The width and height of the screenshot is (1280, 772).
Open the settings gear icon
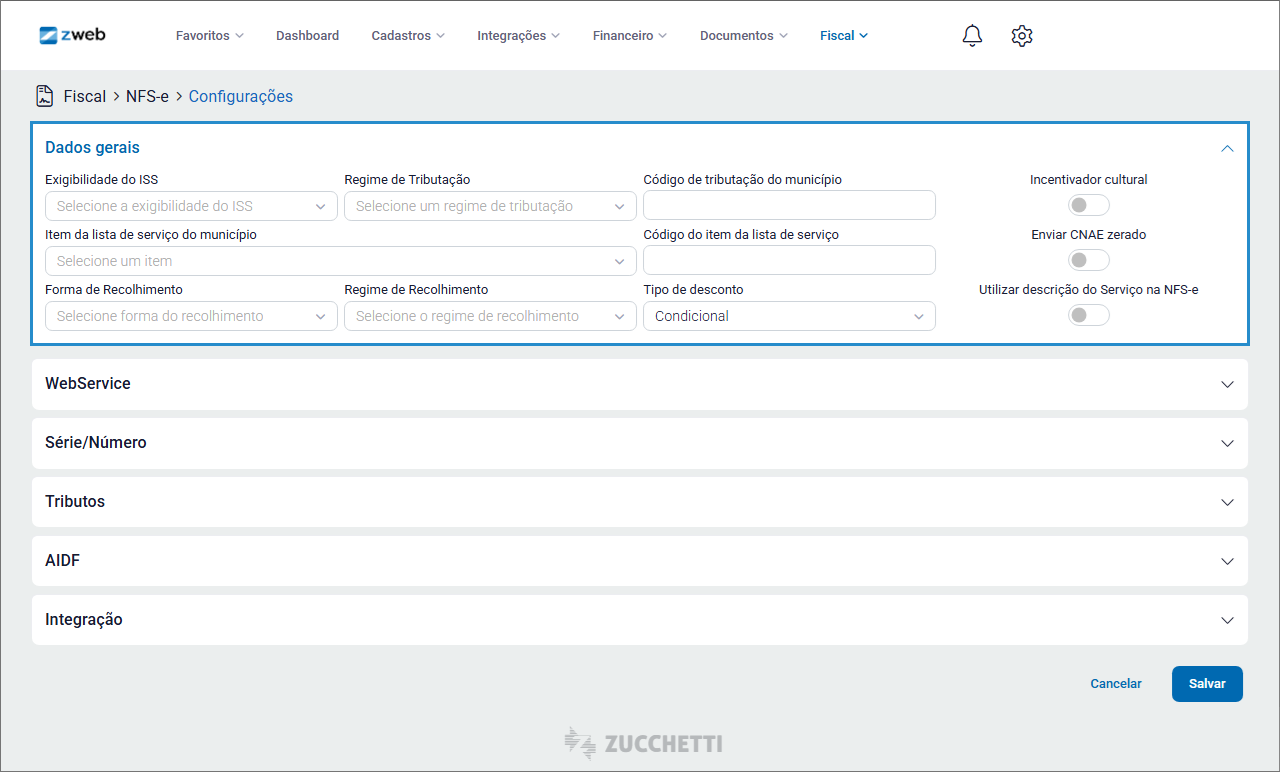pyautogui.click(x=1021, y=36)
